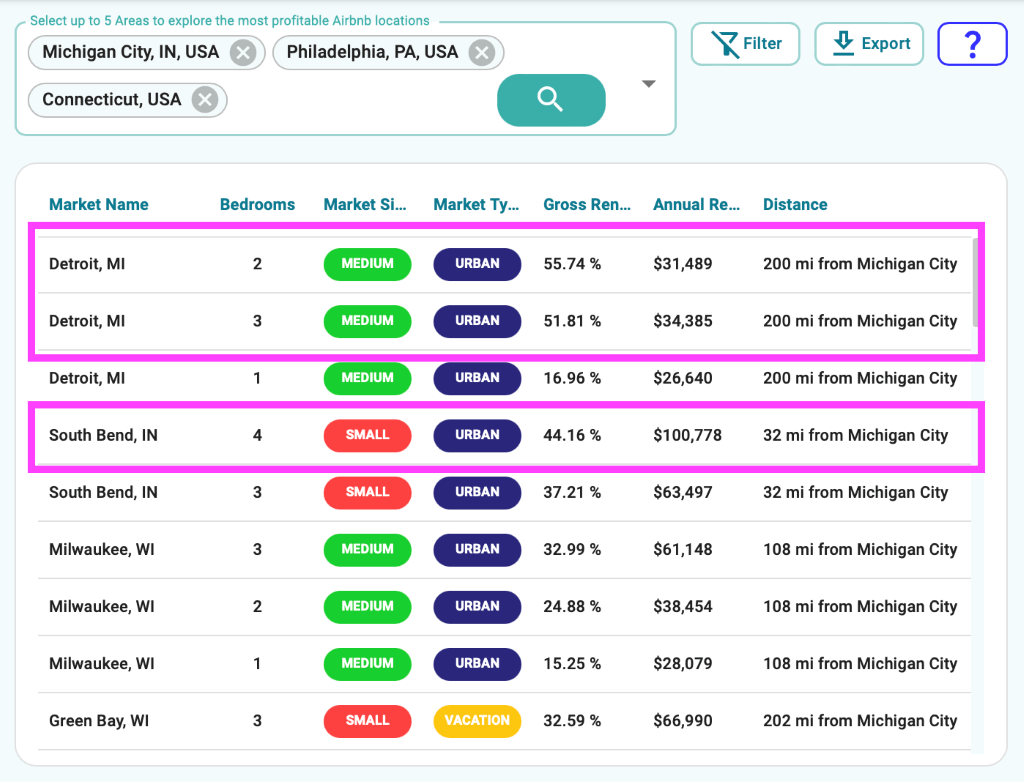Click the MEDIUM badge on Detroit 2-bedroom row
Viewport: 1024px width, 782px height.
[367, 264]
